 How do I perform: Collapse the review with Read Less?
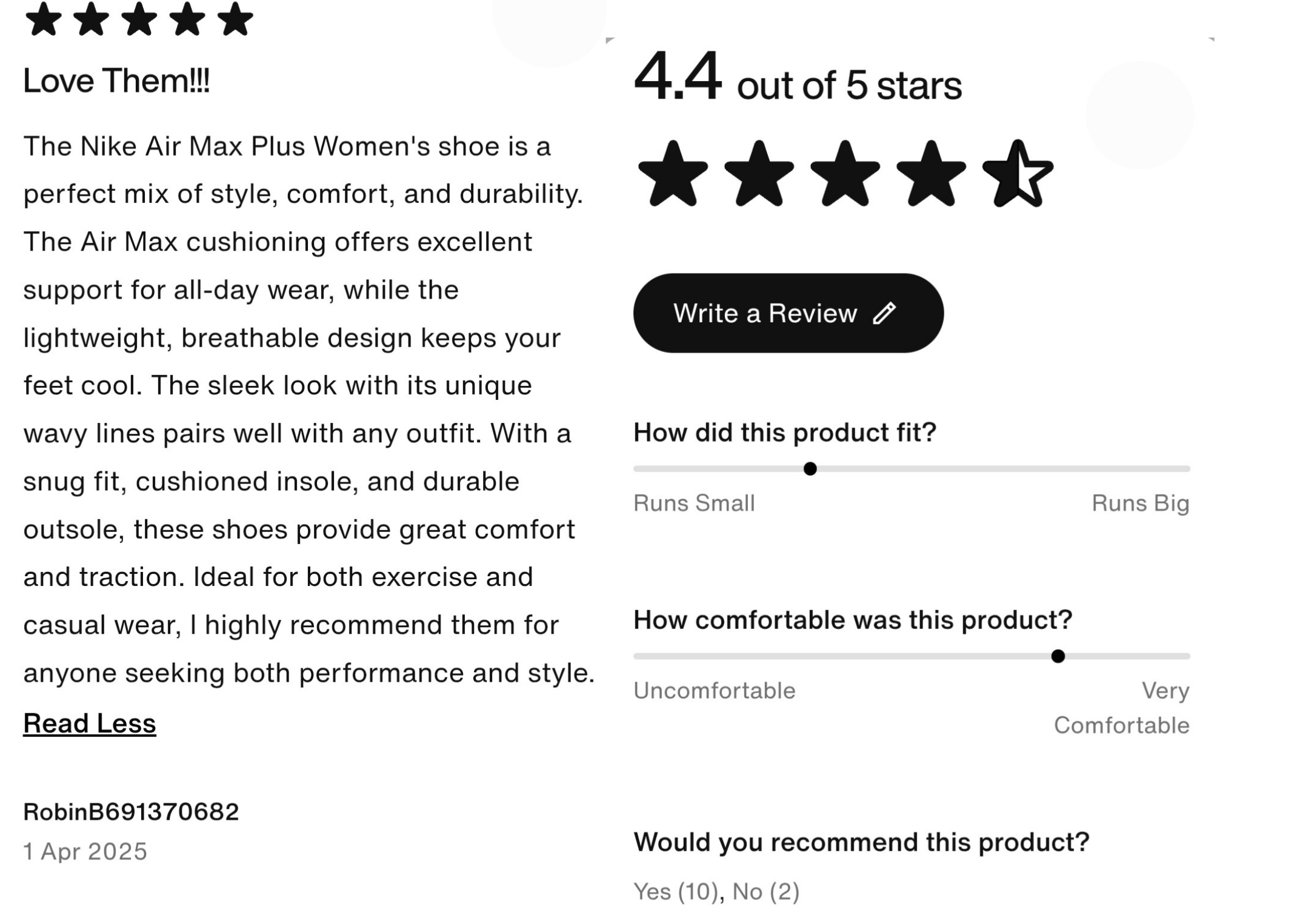90,723
